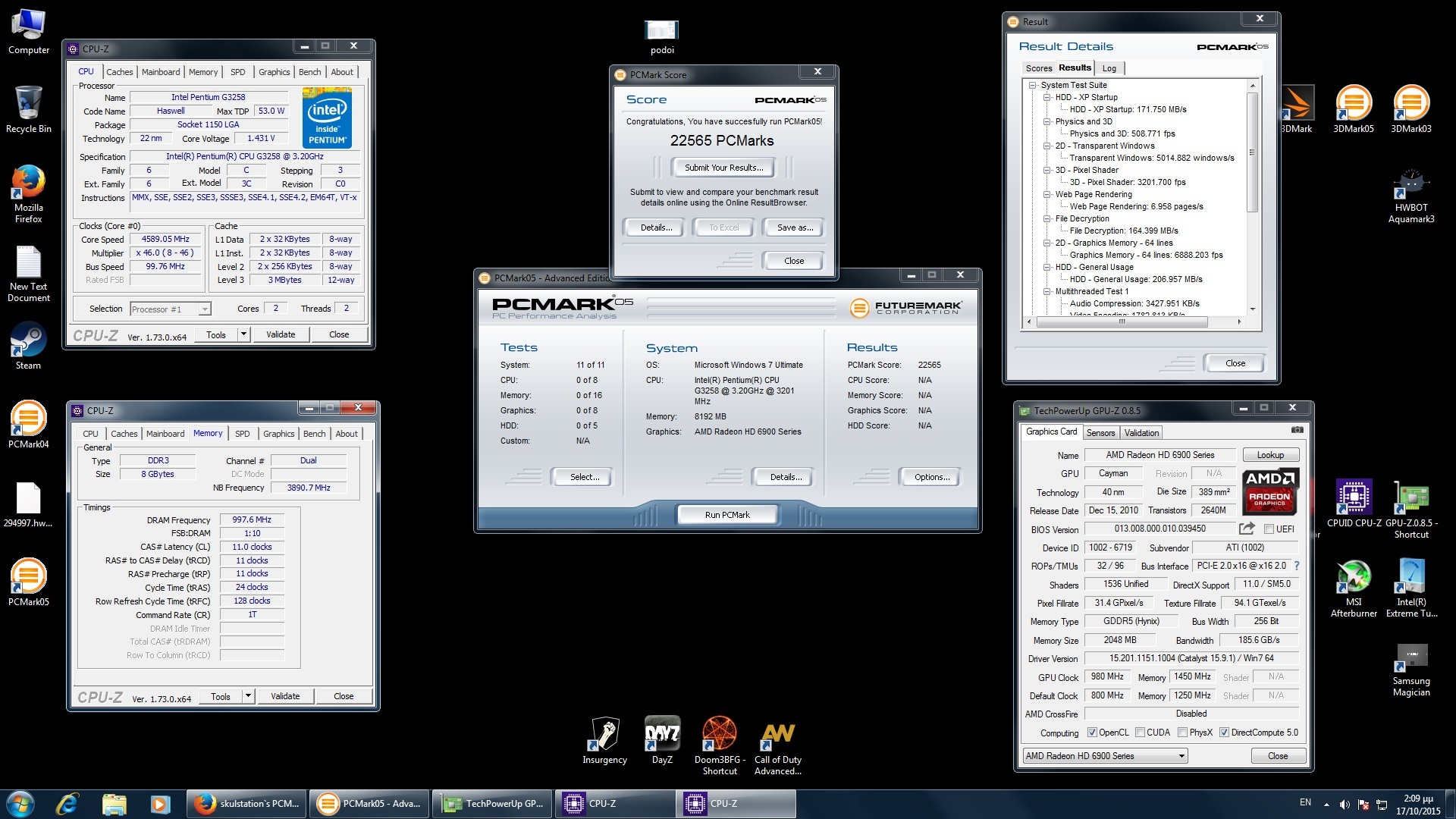Open the podoi desktop file
Image resolution: width=1456 pixels, height=819 pixels.
click(661, 36)
